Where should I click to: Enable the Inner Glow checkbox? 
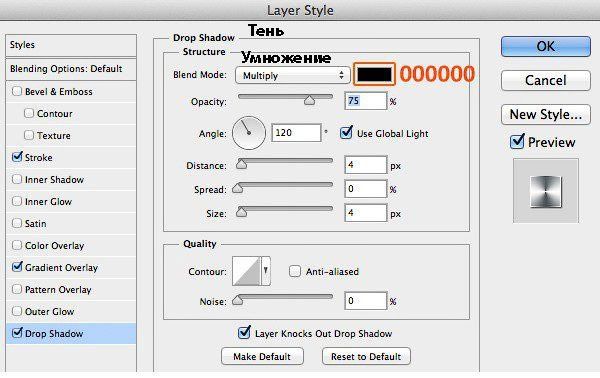17,201
